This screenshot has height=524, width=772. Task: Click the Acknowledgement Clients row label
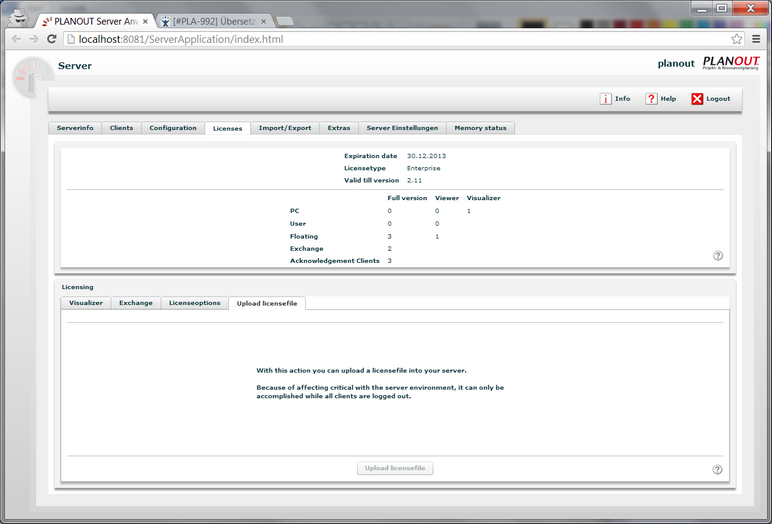[x=335, y=261]
